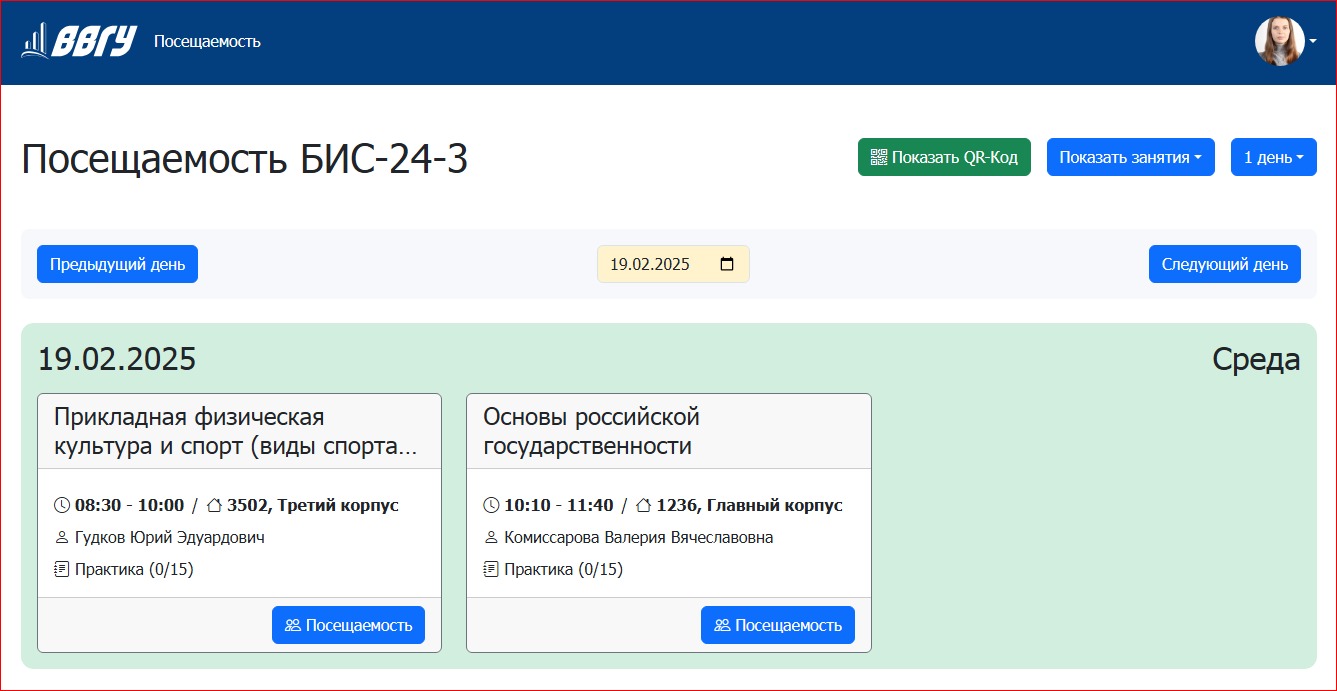
Task: Click the QR code icon in the green button
Action: pos(879,157)
